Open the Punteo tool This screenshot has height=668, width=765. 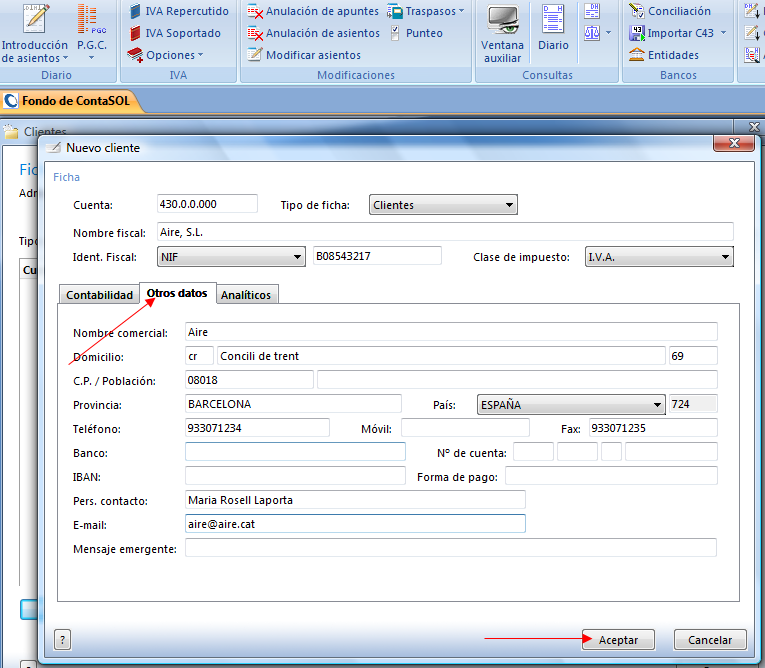click(416, 33)
